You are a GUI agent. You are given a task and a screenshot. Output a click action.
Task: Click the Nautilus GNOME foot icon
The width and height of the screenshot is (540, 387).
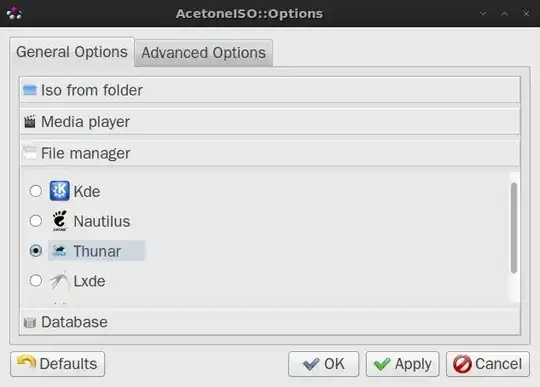pos(60,221)
